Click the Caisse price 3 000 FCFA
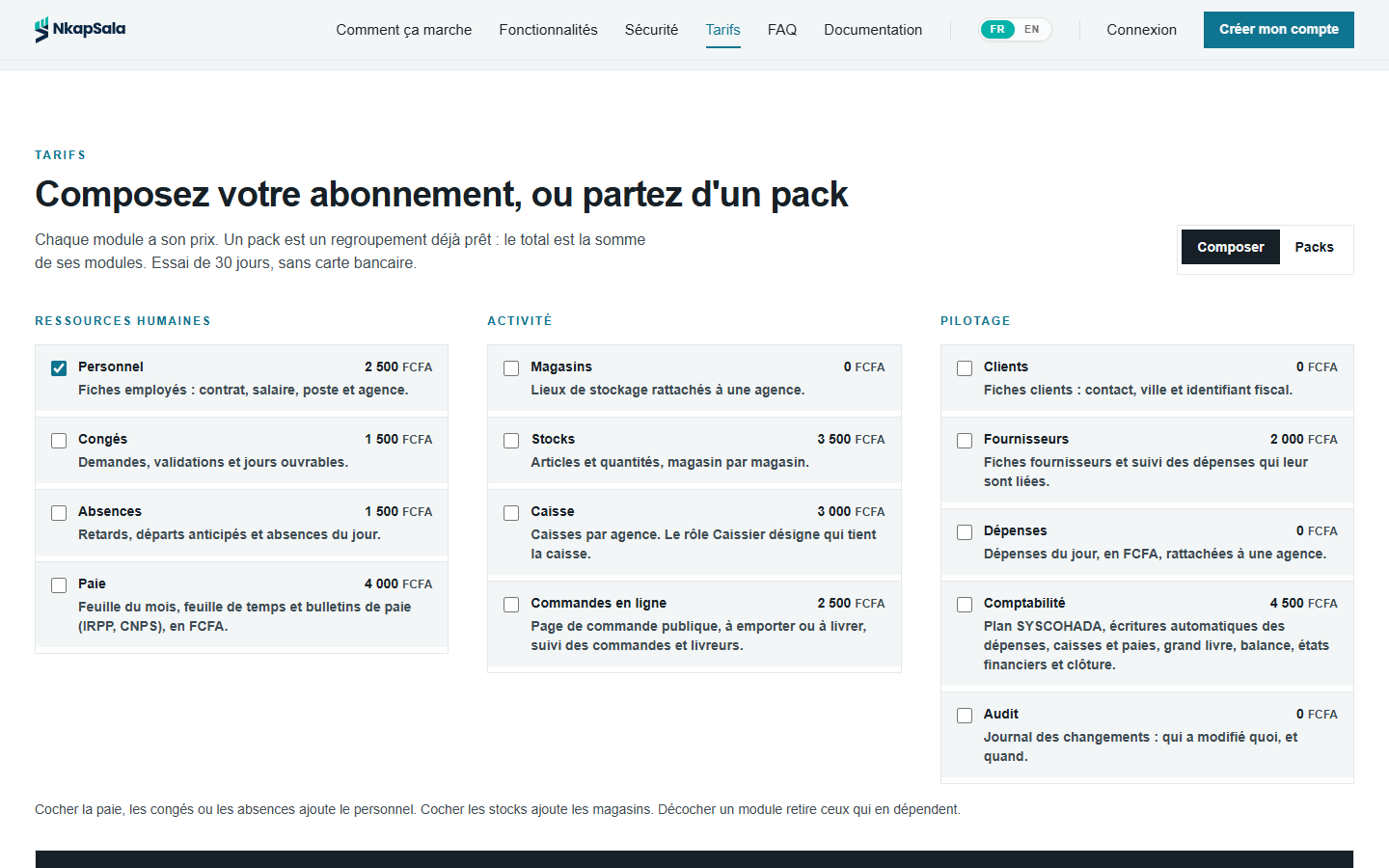Viewport: 1389px width, 868px height. 851,512
